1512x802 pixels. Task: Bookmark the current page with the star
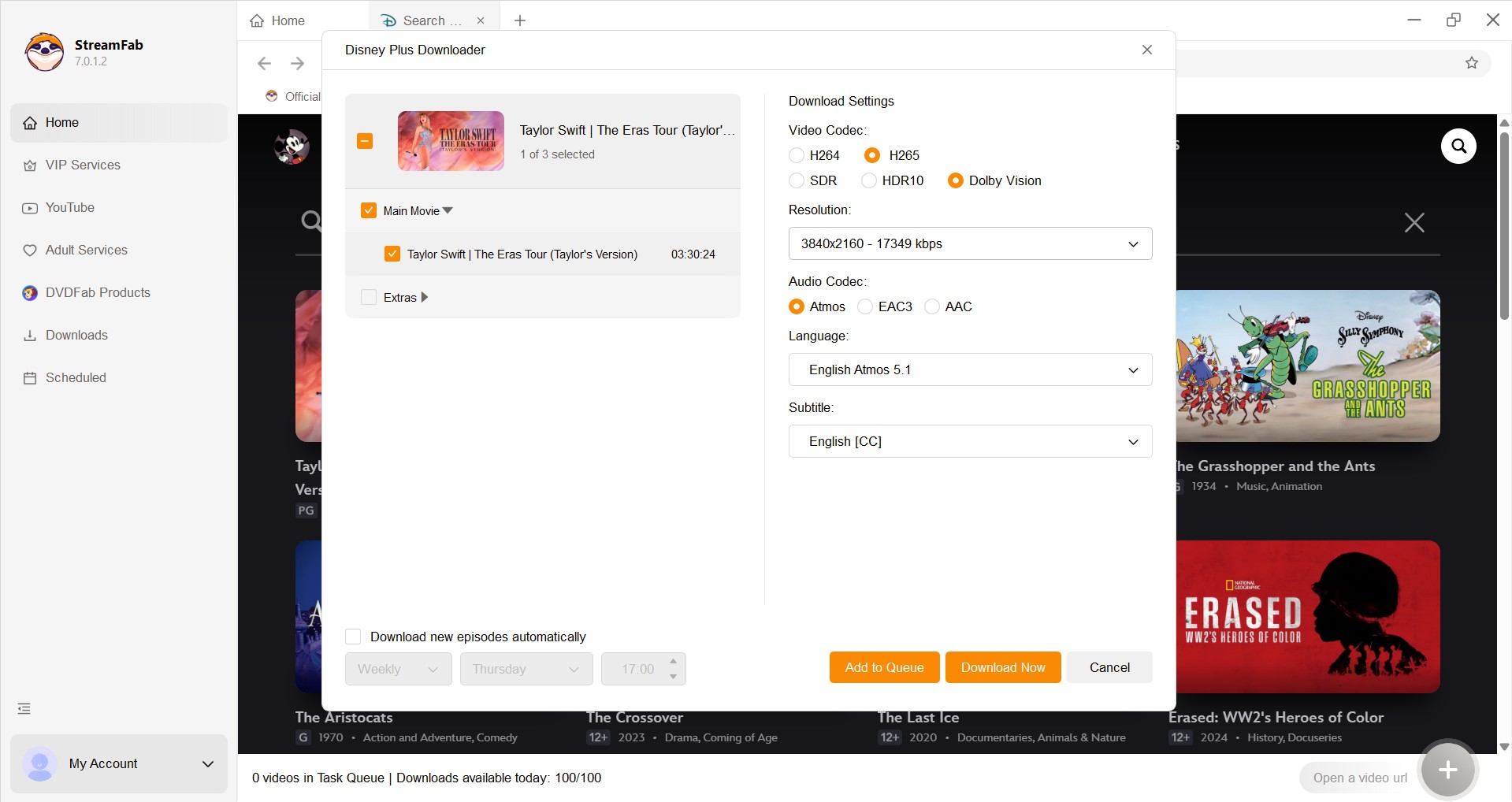(1472, 63)
